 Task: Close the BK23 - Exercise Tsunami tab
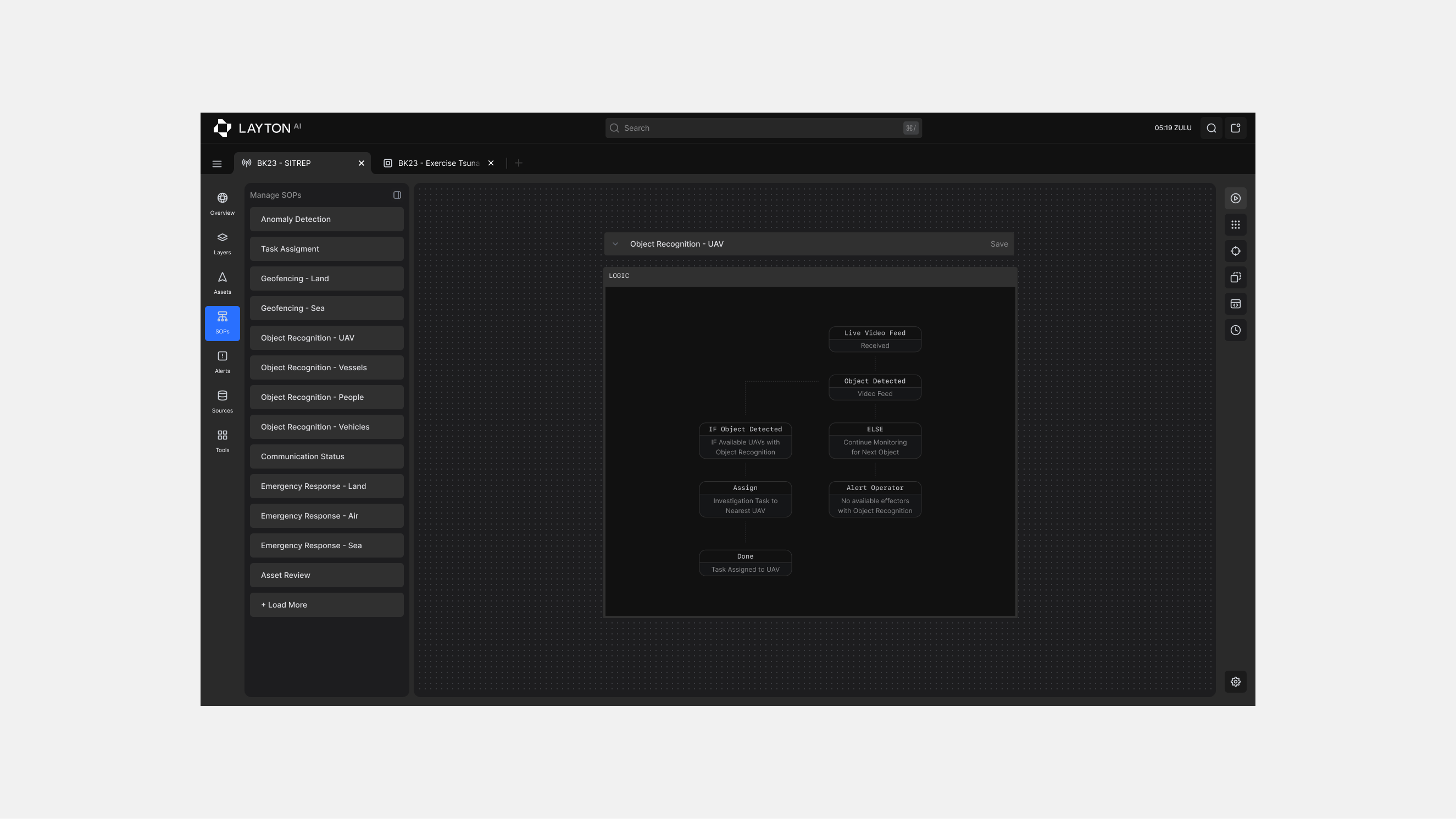click(491, 163)
